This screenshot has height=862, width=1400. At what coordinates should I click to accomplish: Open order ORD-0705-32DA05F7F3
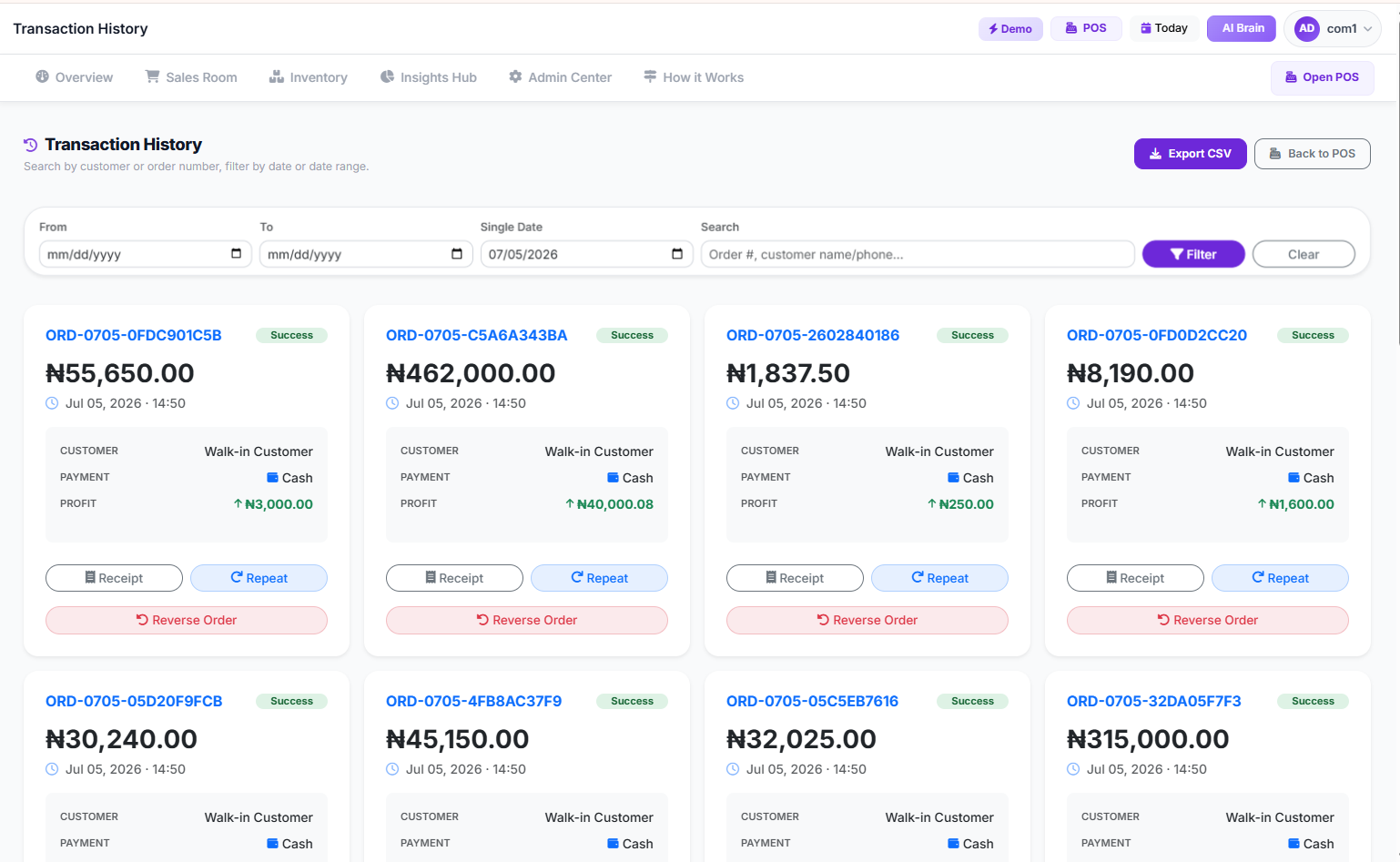click(1154, 701)
